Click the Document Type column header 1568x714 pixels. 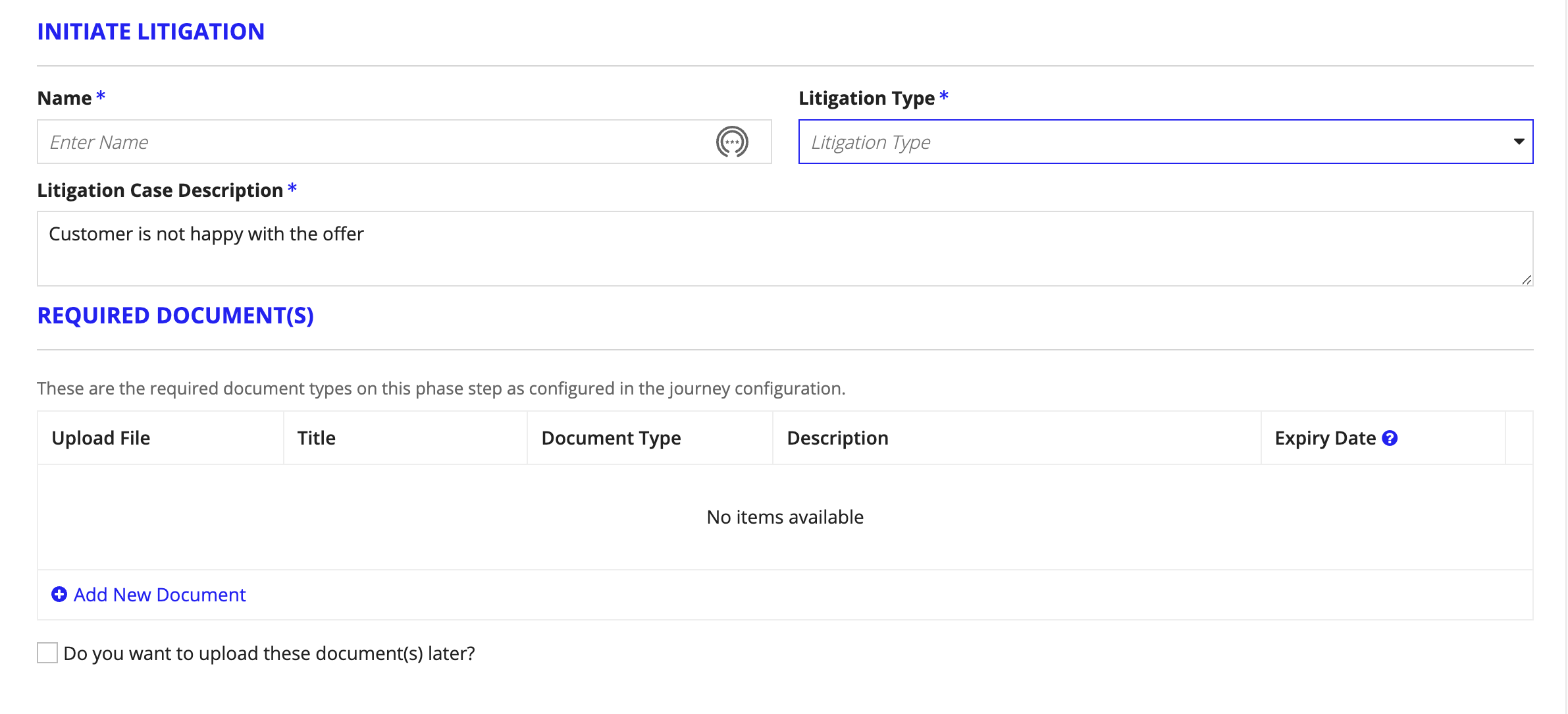(x=650, y=438)
